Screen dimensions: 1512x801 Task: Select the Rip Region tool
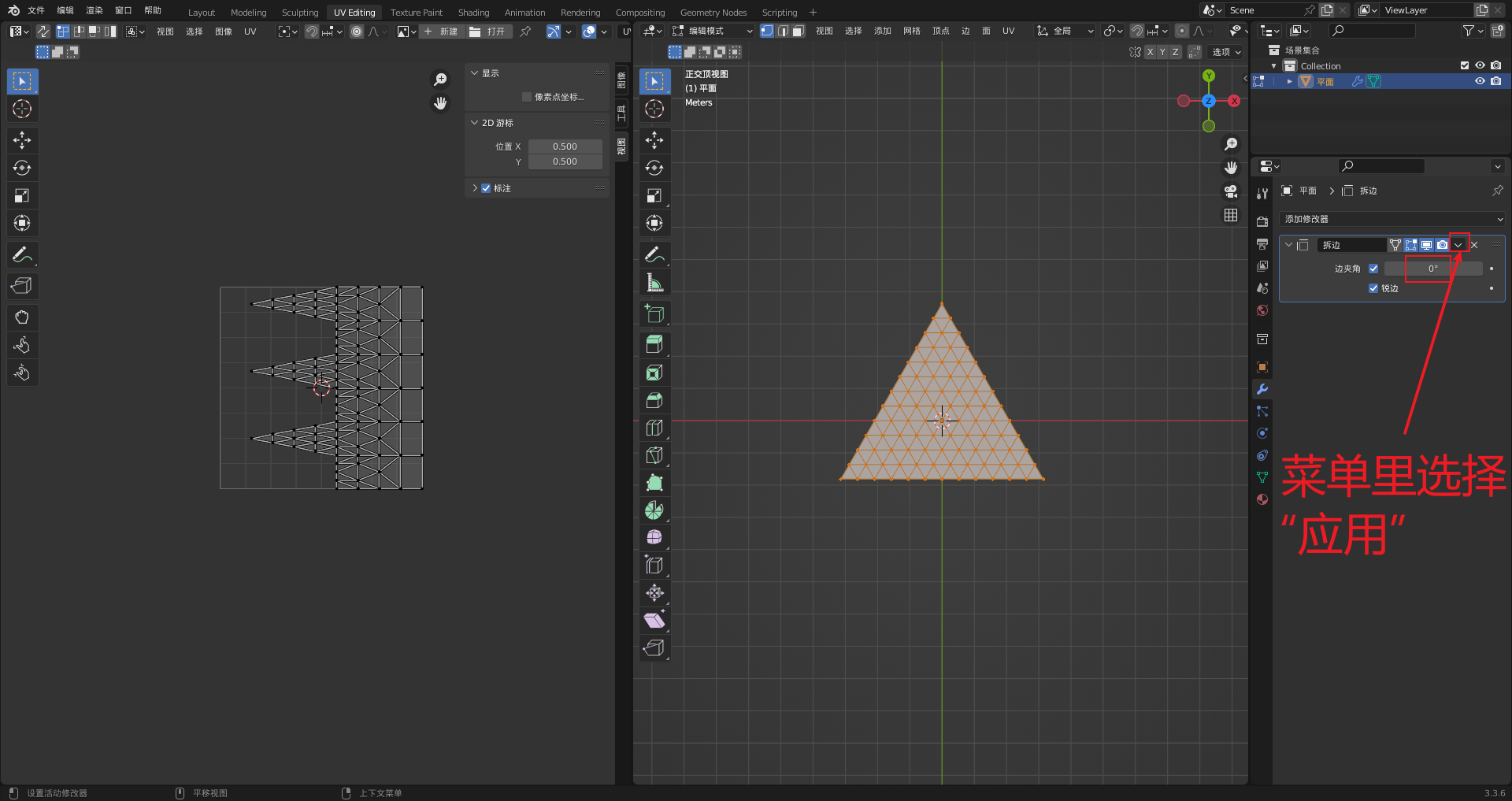tap(654, 647)
